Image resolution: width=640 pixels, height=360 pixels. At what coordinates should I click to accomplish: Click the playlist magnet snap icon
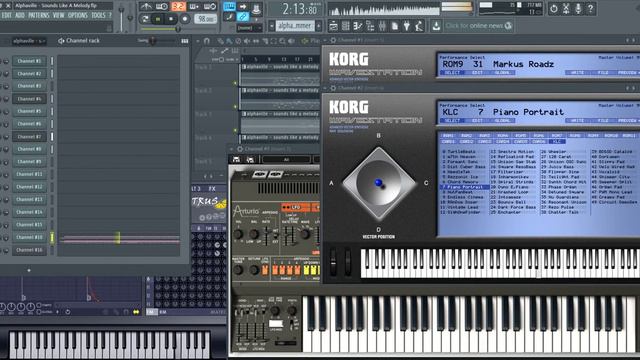(207, 41)
